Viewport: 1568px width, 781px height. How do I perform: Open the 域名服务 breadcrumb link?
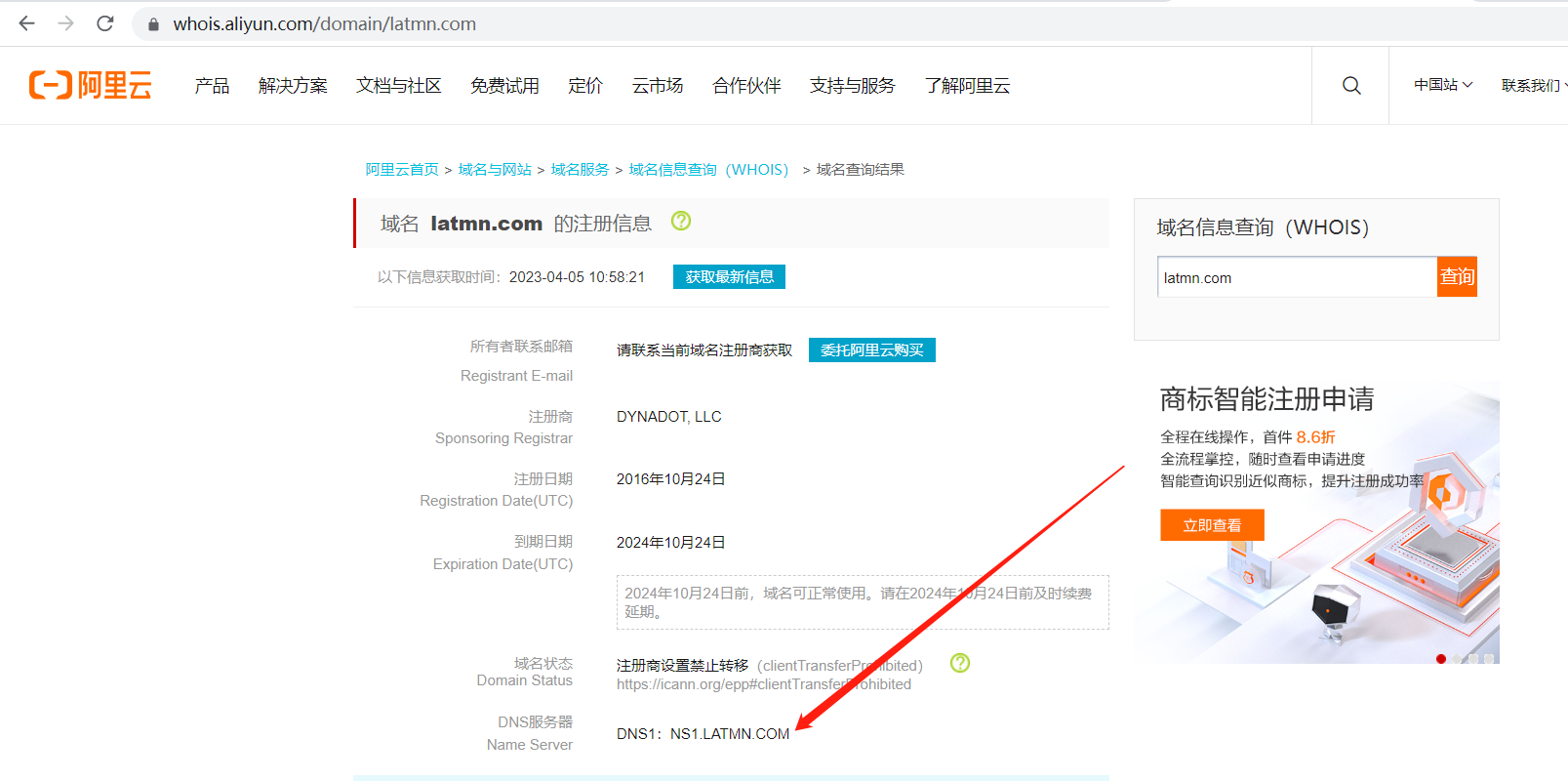pyautogui.click(x=580, y=170)
